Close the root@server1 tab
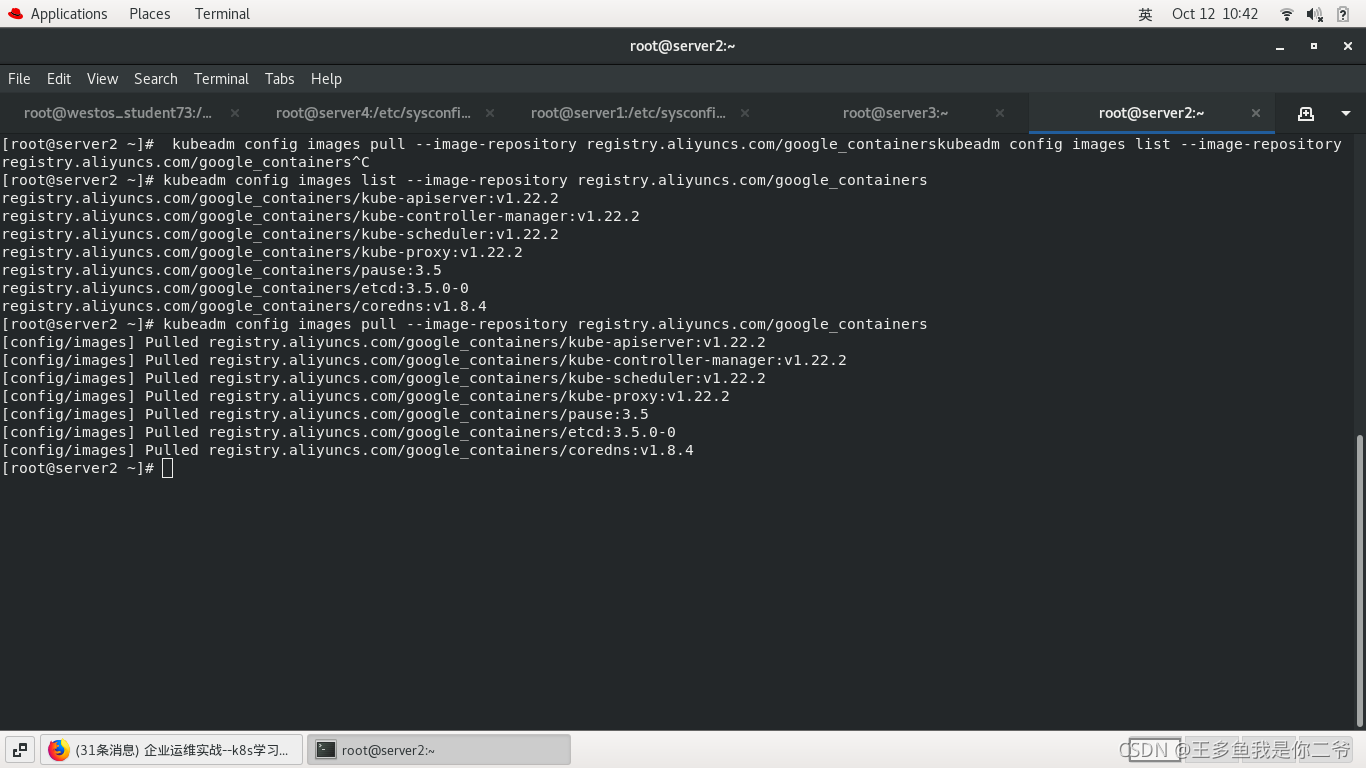The height and width of the screenshot is (768, 1366). (x=745, y=113)
